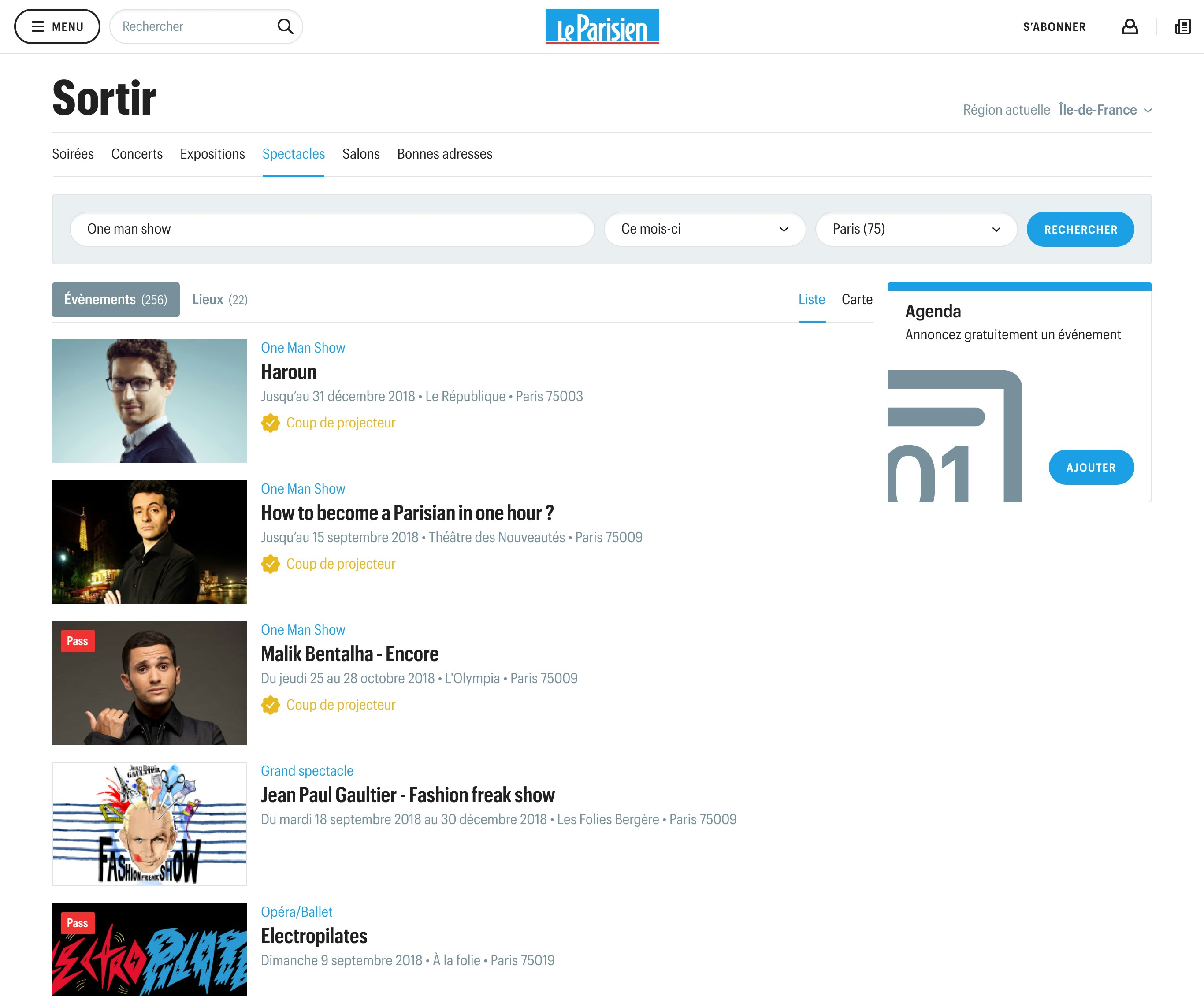
Task: Switch to the Lieux (22) tab
Action: click(x=219, y=300)
